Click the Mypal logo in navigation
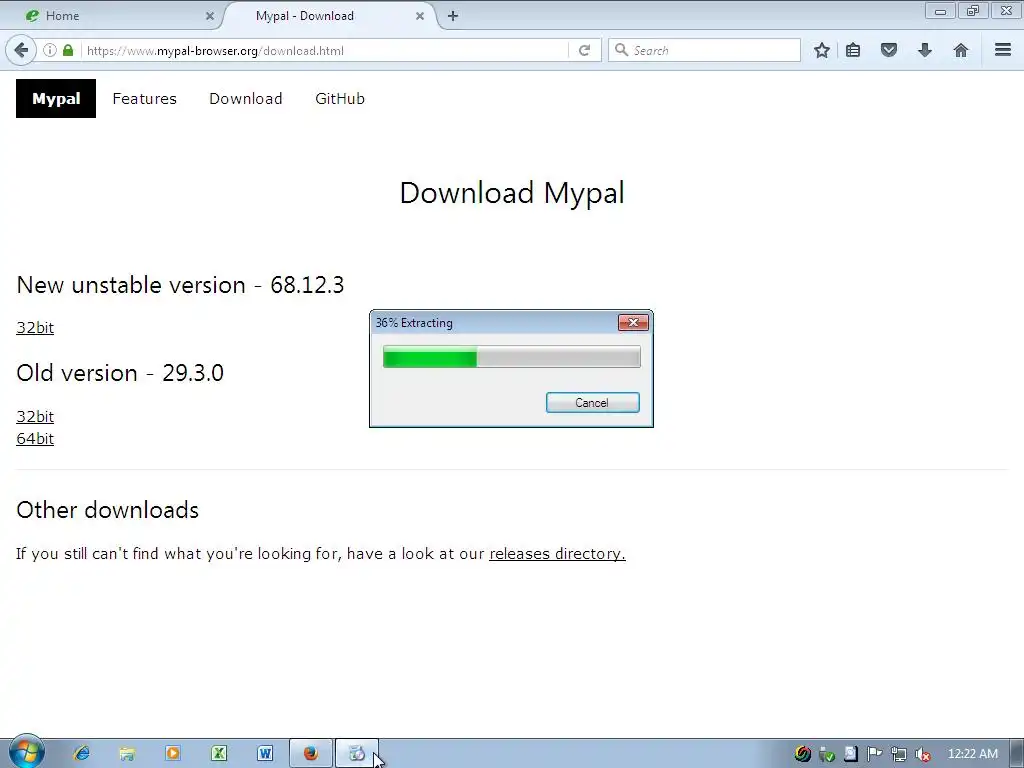Screen dimensions: 1024x768 tap(56, 99)
